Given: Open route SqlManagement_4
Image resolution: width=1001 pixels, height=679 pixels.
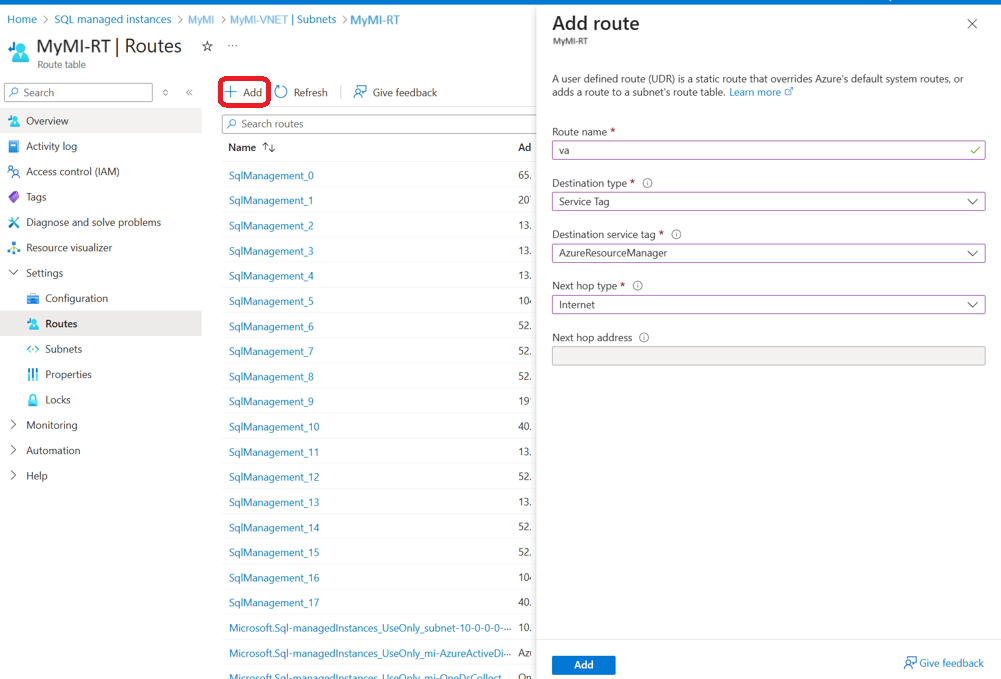Looking at the screenshot, I should (271, 276).
